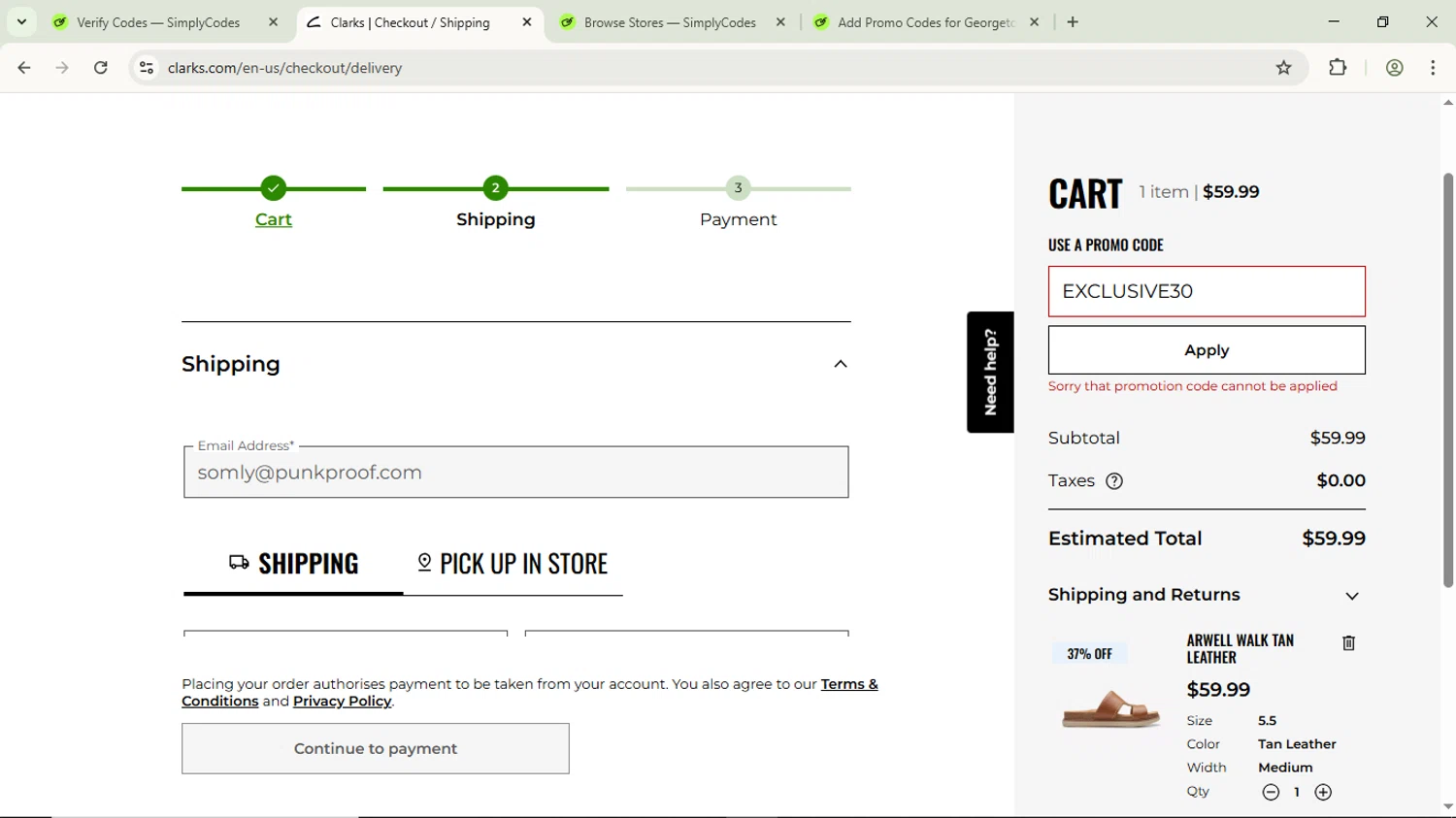The width and height of the screenshot is (1456, 818).
Task: Open the browser extensions puzzle icon
Action: point(1338,68)
